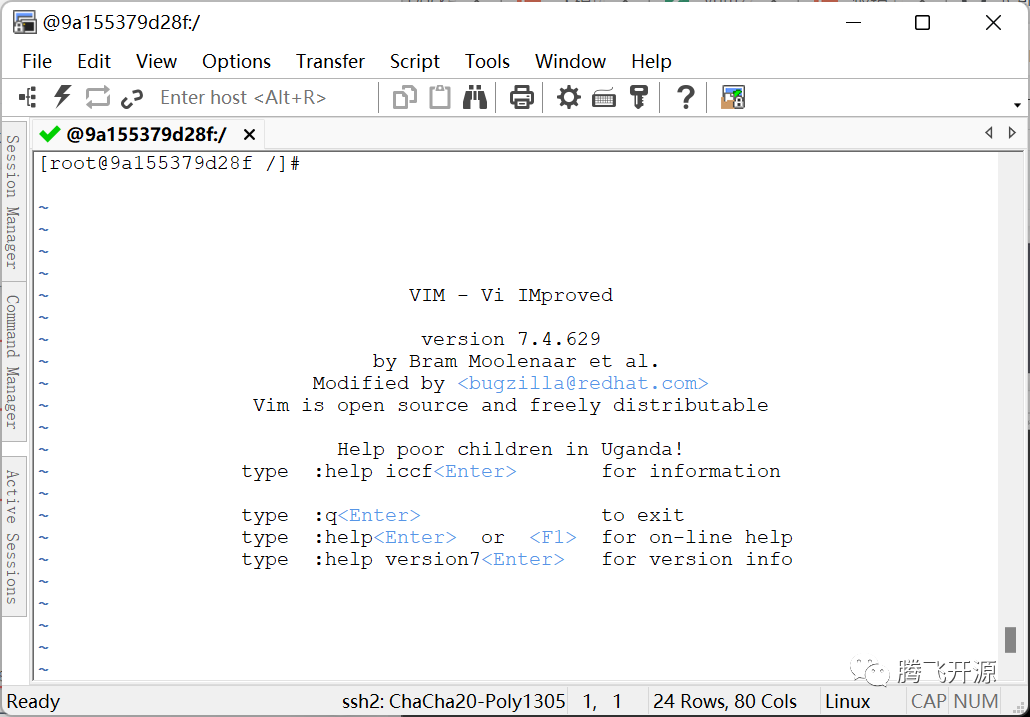Click the NUM indicator in status bar
This screenshot has height=717, width=1030.
tap(975, 702)
